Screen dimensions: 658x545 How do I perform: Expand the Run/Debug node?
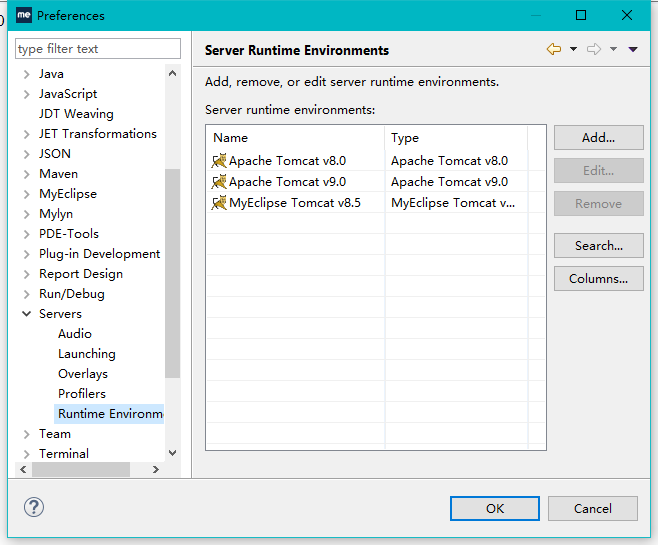click(x=26, y=294)
